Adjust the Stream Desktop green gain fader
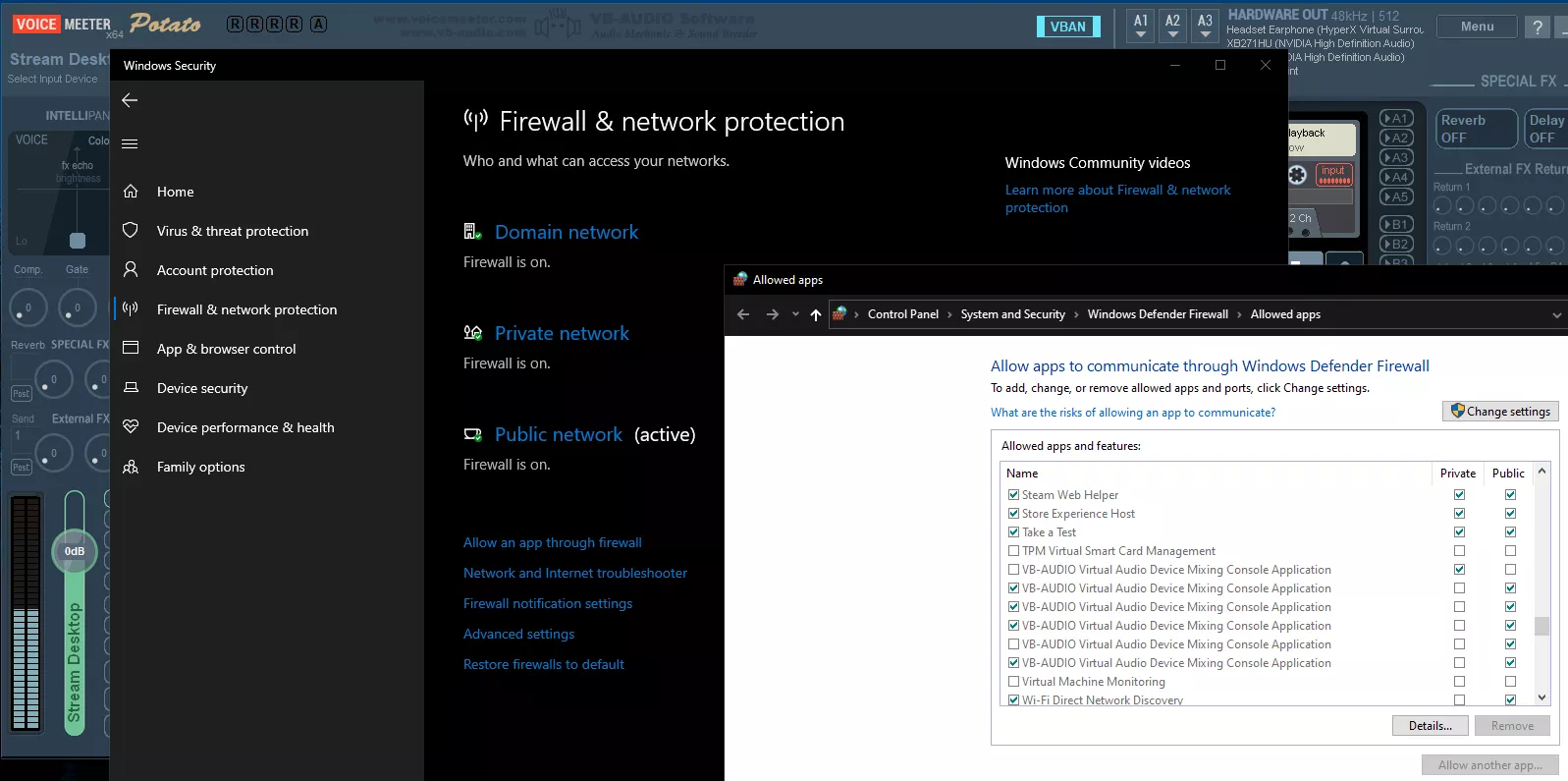This screenshot has width=1568, height=781. [75, 550]
